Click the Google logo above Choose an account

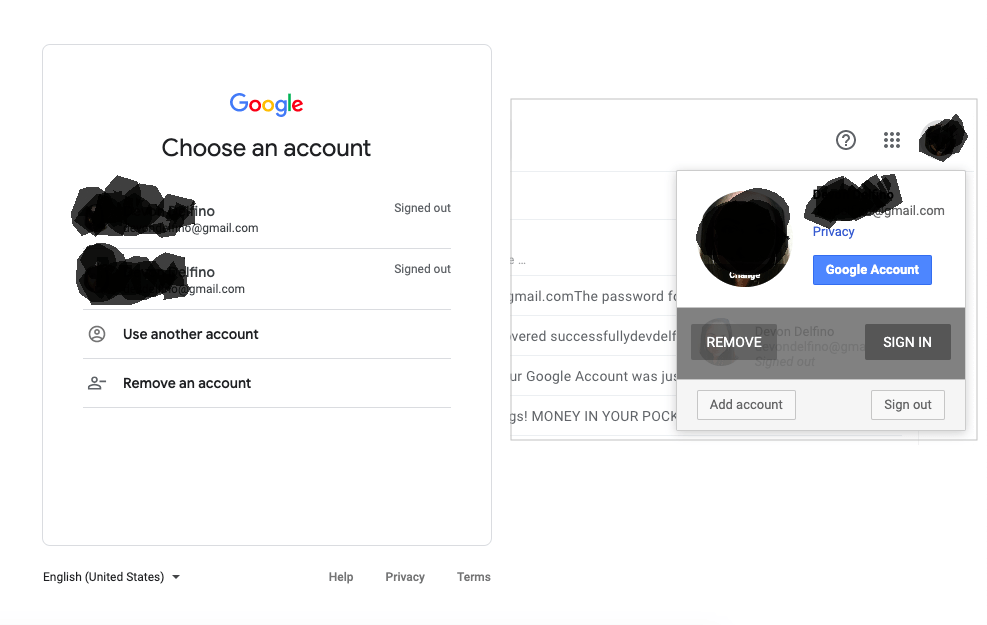point(266,104)
